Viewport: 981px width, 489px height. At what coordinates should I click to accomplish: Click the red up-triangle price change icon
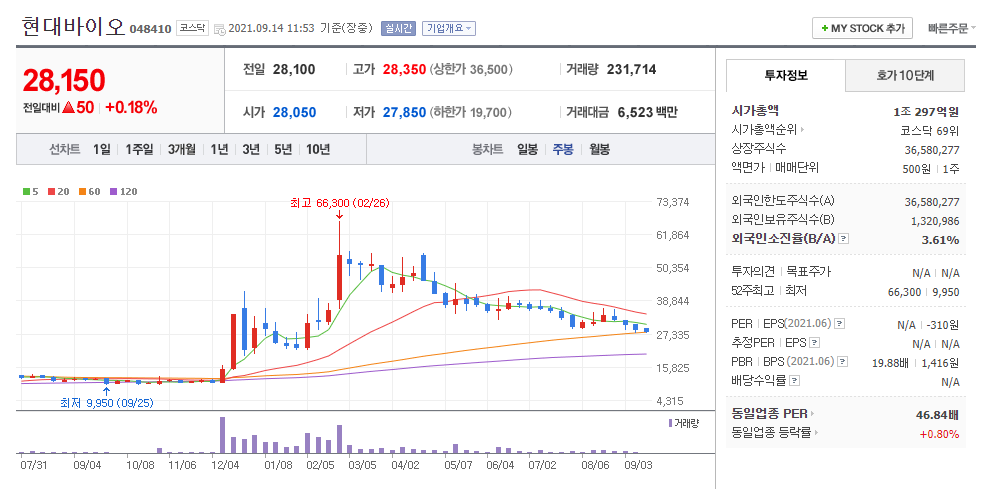pyautogui.click(x=68, y=108)
